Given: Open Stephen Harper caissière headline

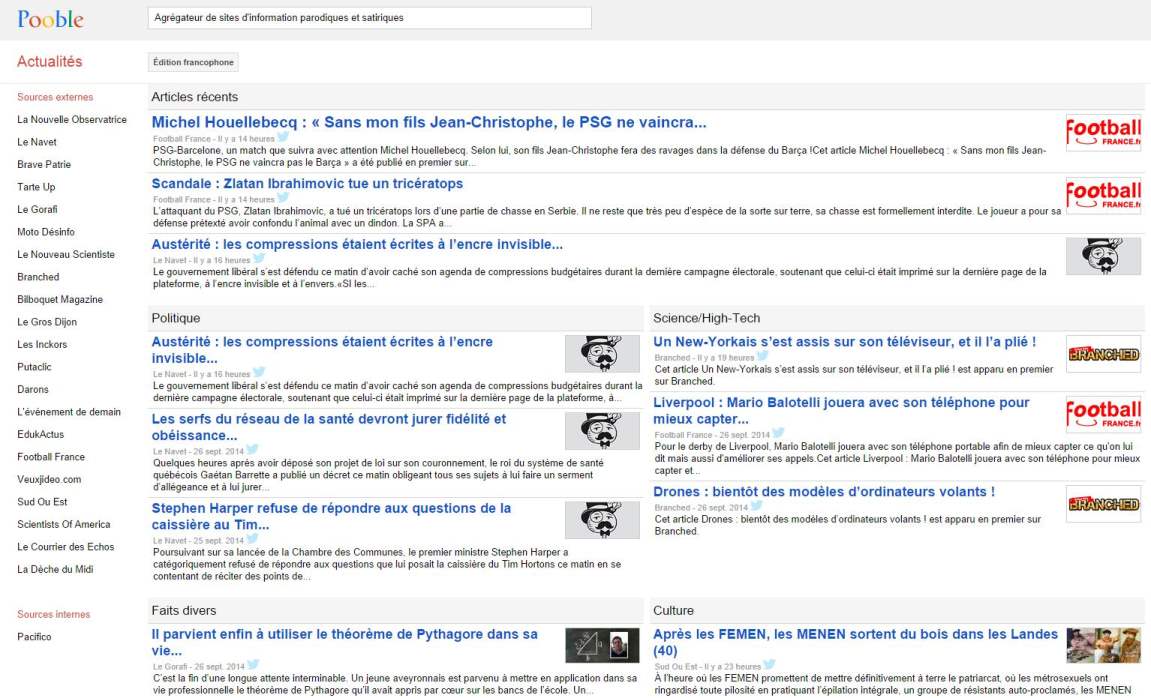Looking at the screenshot, I should point(331,517).
